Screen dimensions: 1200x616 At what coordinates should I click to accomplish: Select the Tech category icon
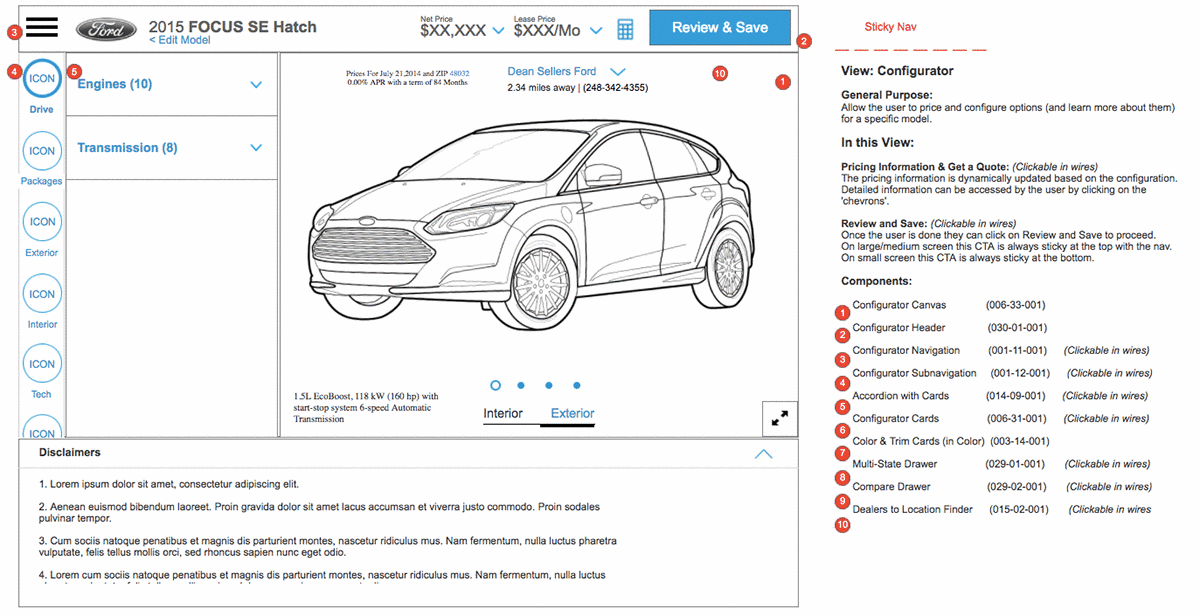[42, 364]
